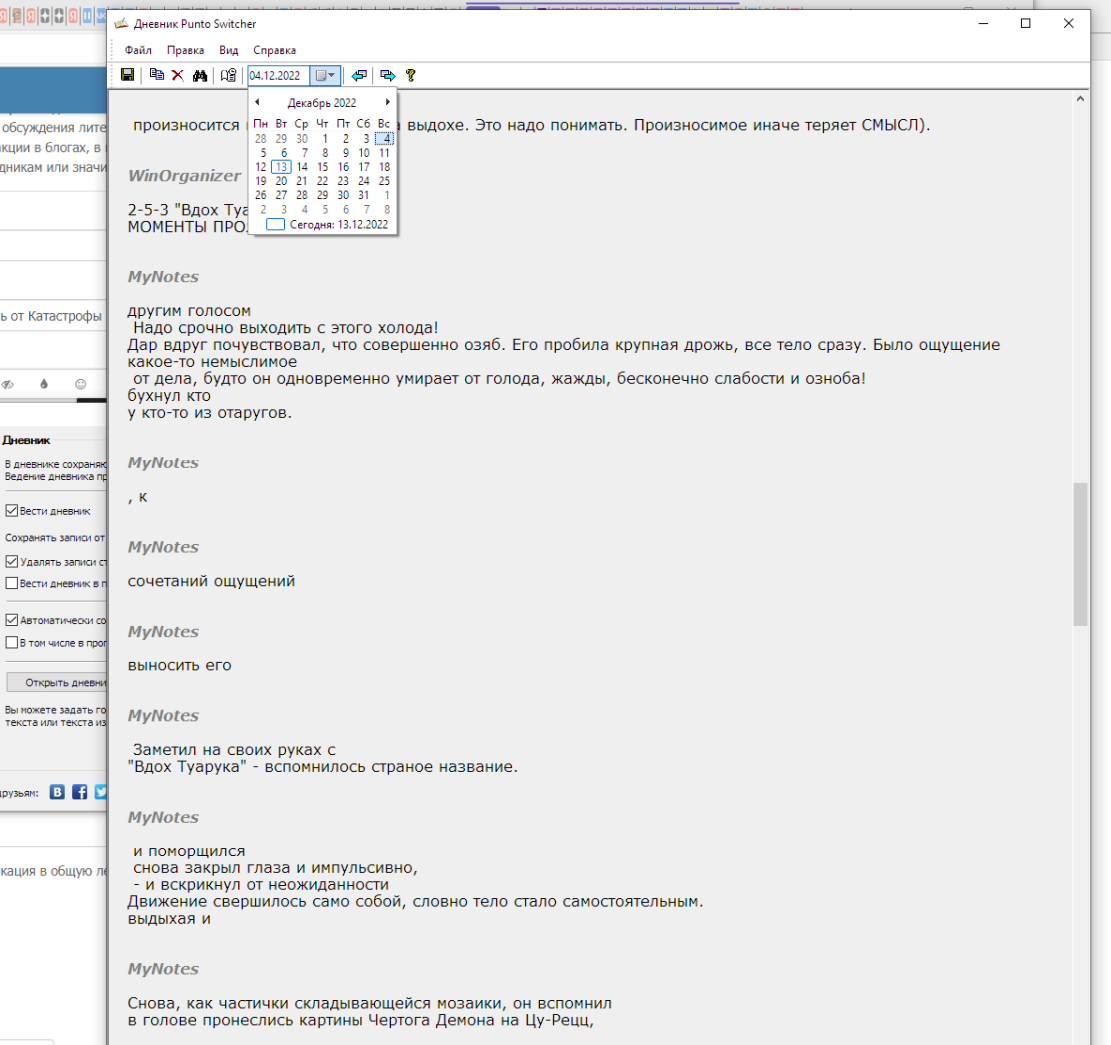This screenshot has height=1045, width=1111.
Task: Click 'Сегодня: 13.12.2022' in calendar
Action: (x=327, y=225)
